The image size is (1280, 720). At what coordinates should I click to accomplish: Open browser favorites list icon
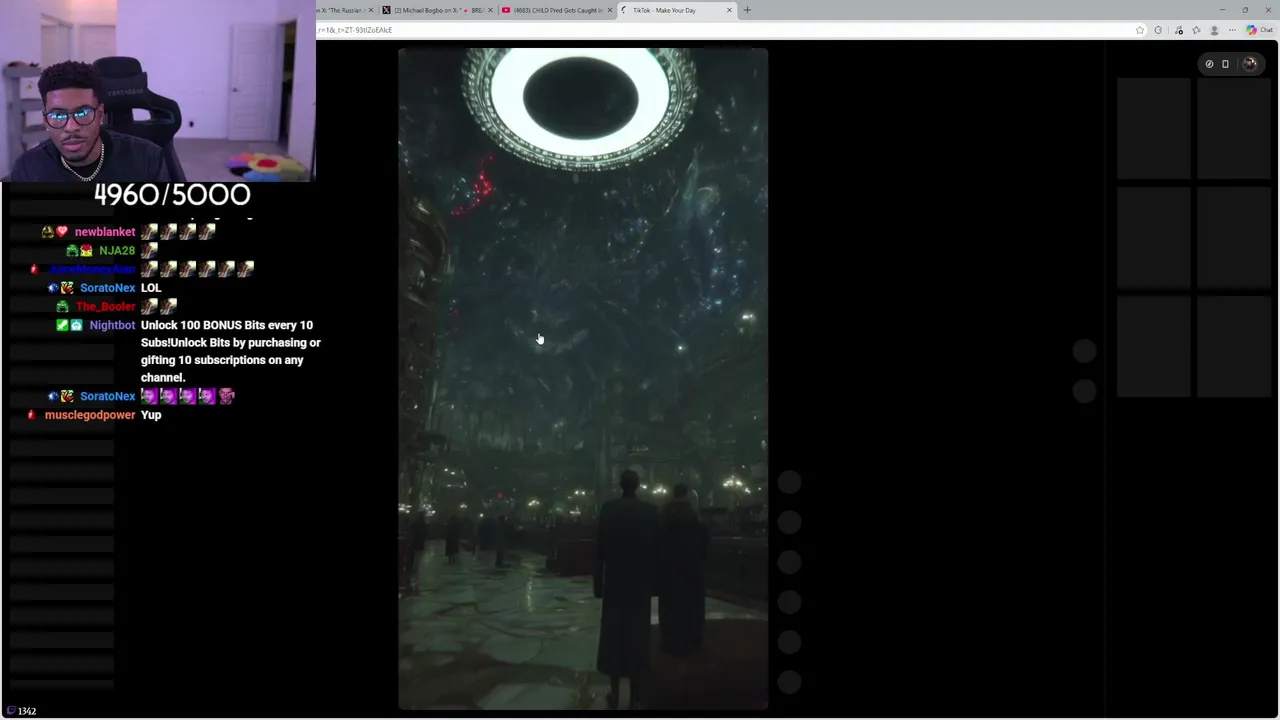tap(1197, 30)
